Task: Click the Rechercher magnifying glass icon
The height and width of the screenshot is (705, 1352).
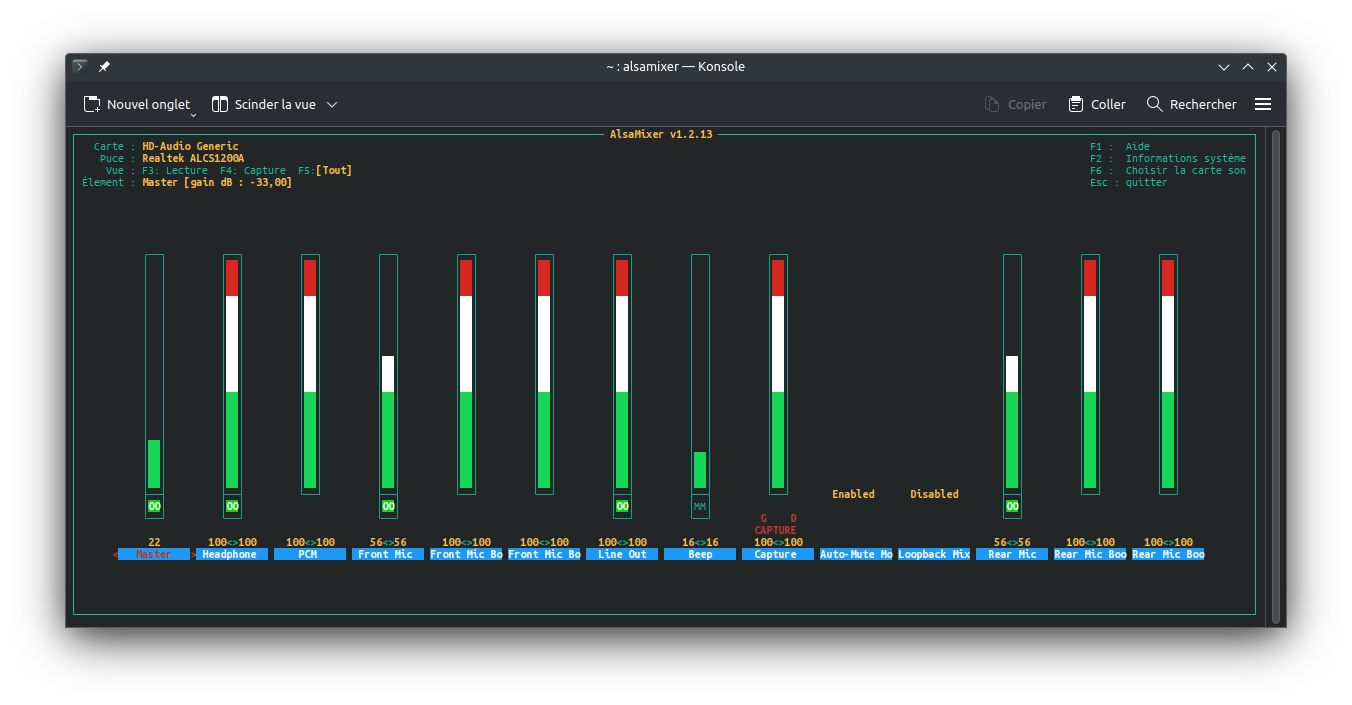Action: [x=1155, y=104]
